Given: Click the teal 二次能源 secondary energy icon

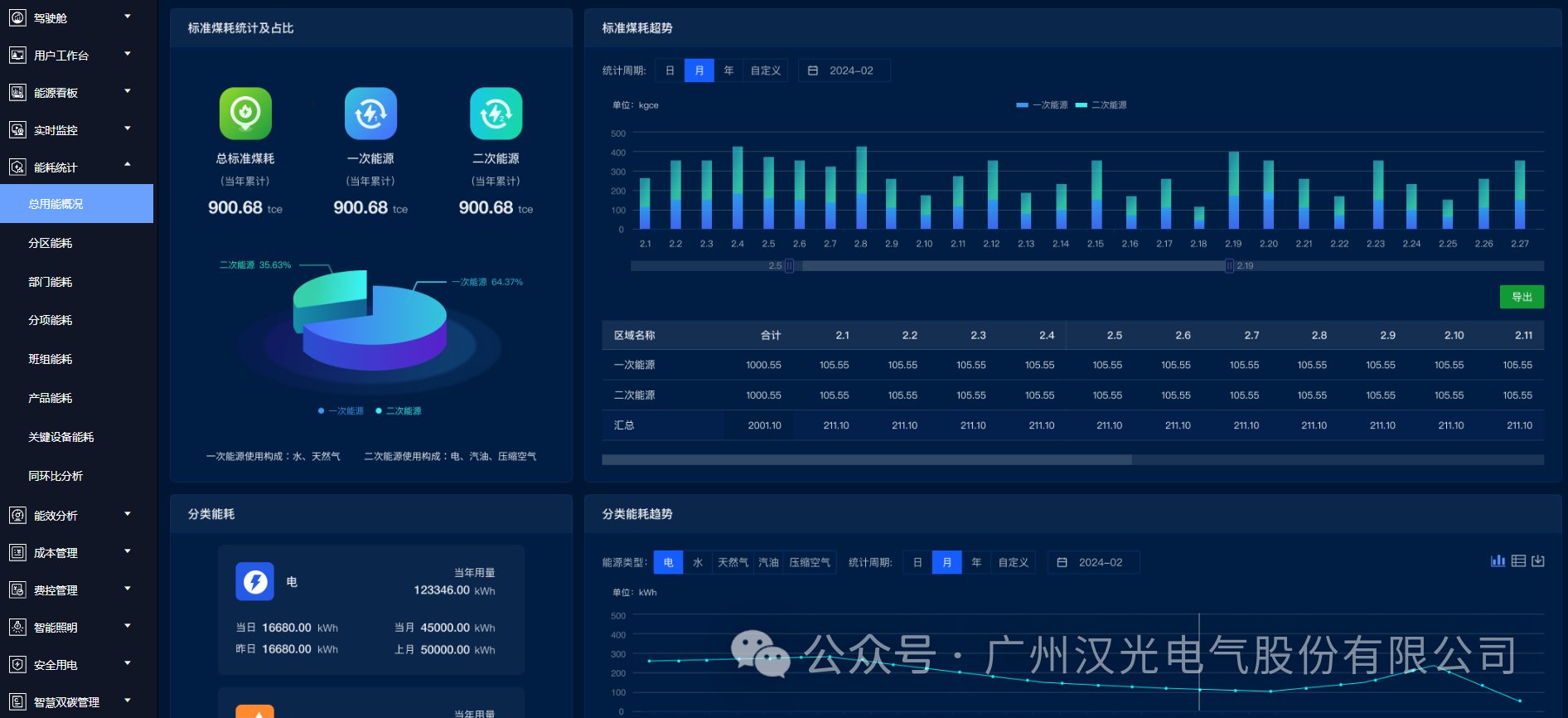Looking at the screenshot, I should tap(496, 114).
